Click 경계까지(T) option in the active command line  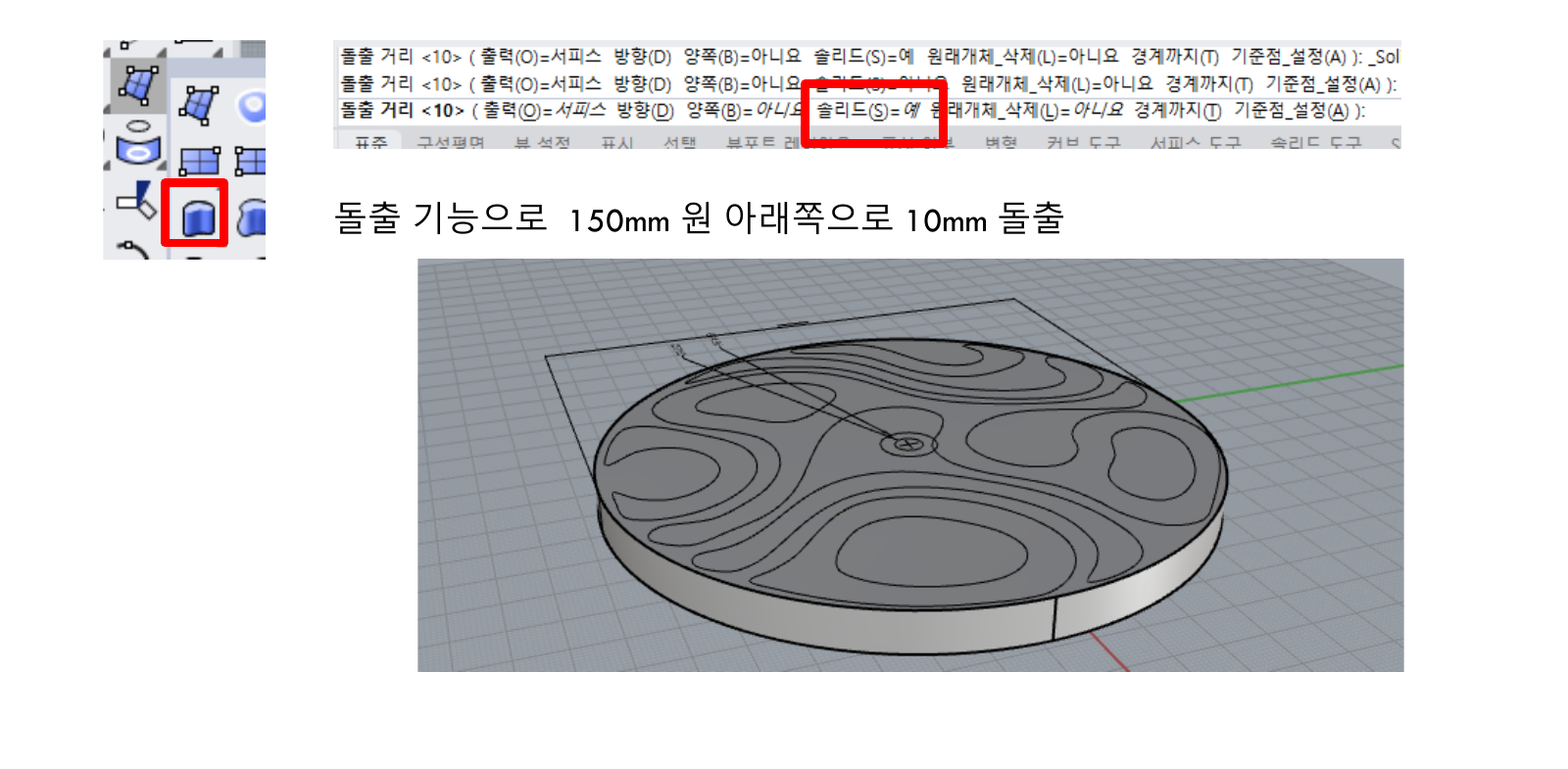click(x=1177, y=111)
